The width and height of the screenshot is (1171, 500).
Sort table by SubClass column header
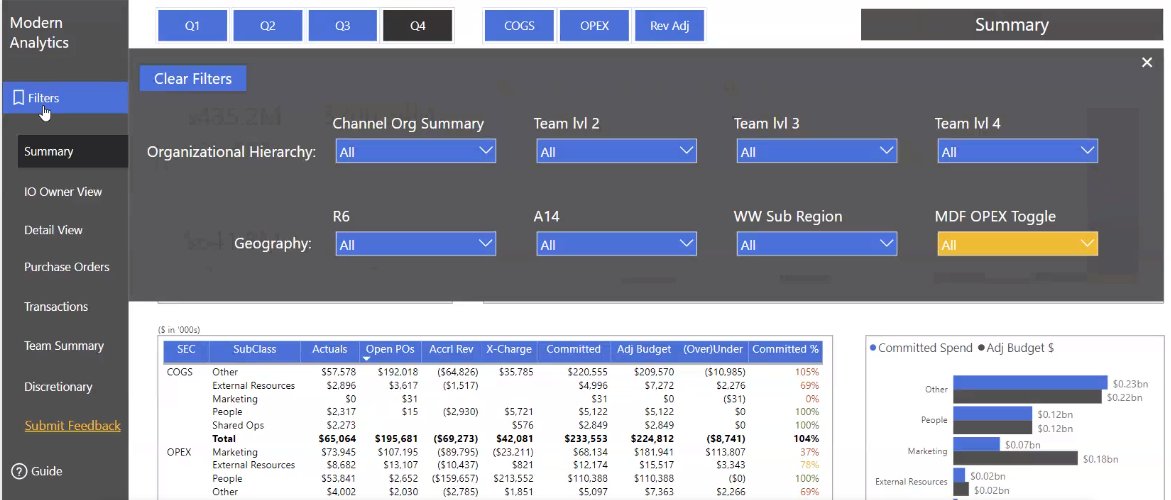pos(255,349)
